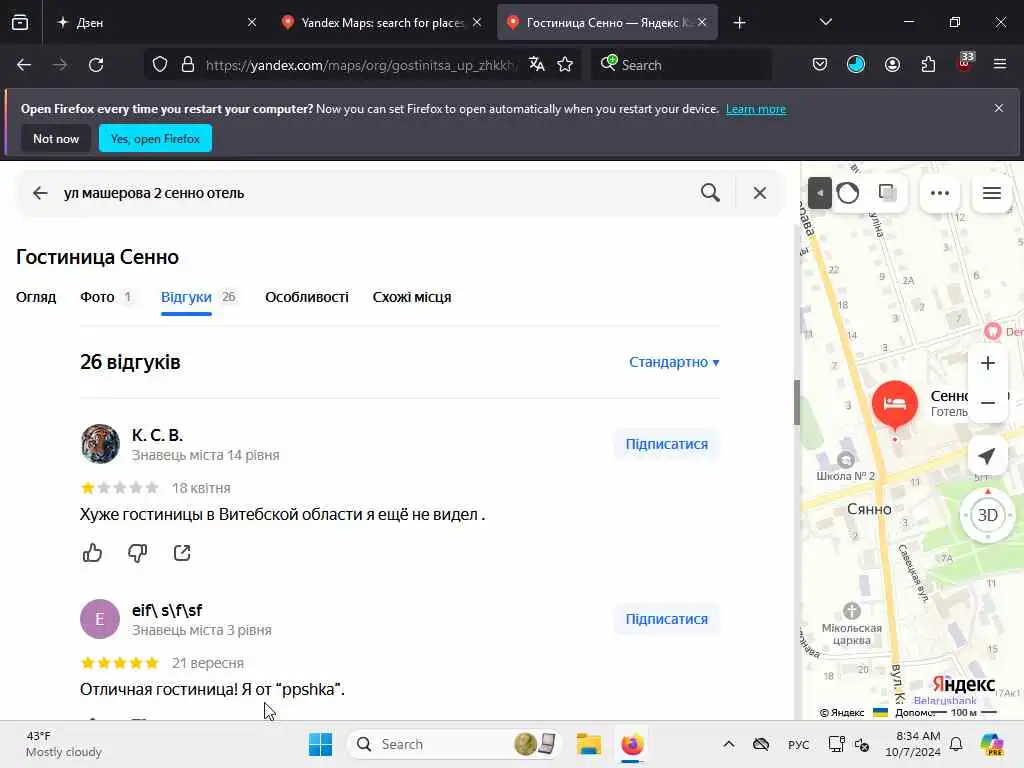Click the Not now button
The image size is (1024, 768).
[56, 138]
